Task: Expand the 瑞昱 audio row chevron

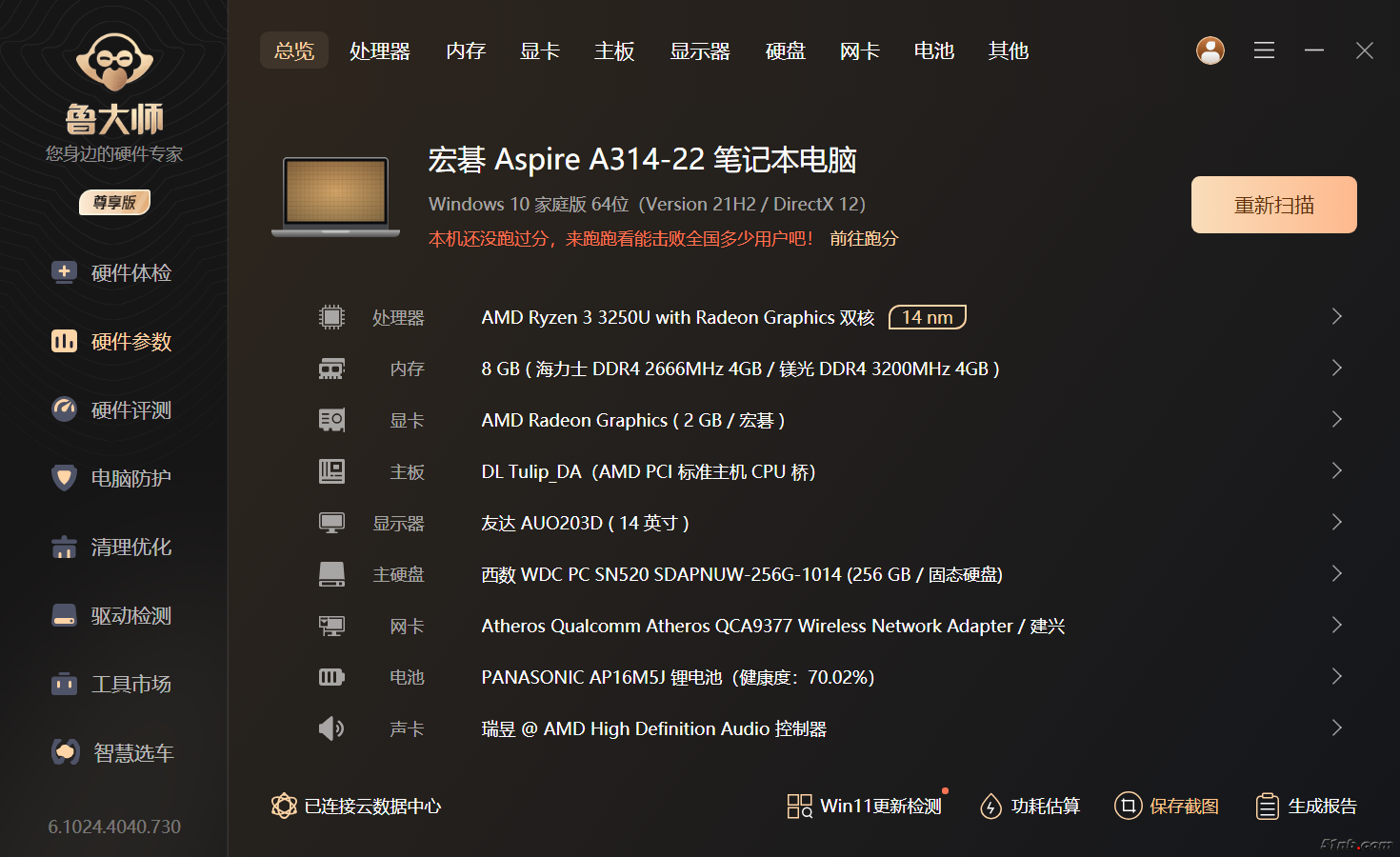Action: [1336, 728]
